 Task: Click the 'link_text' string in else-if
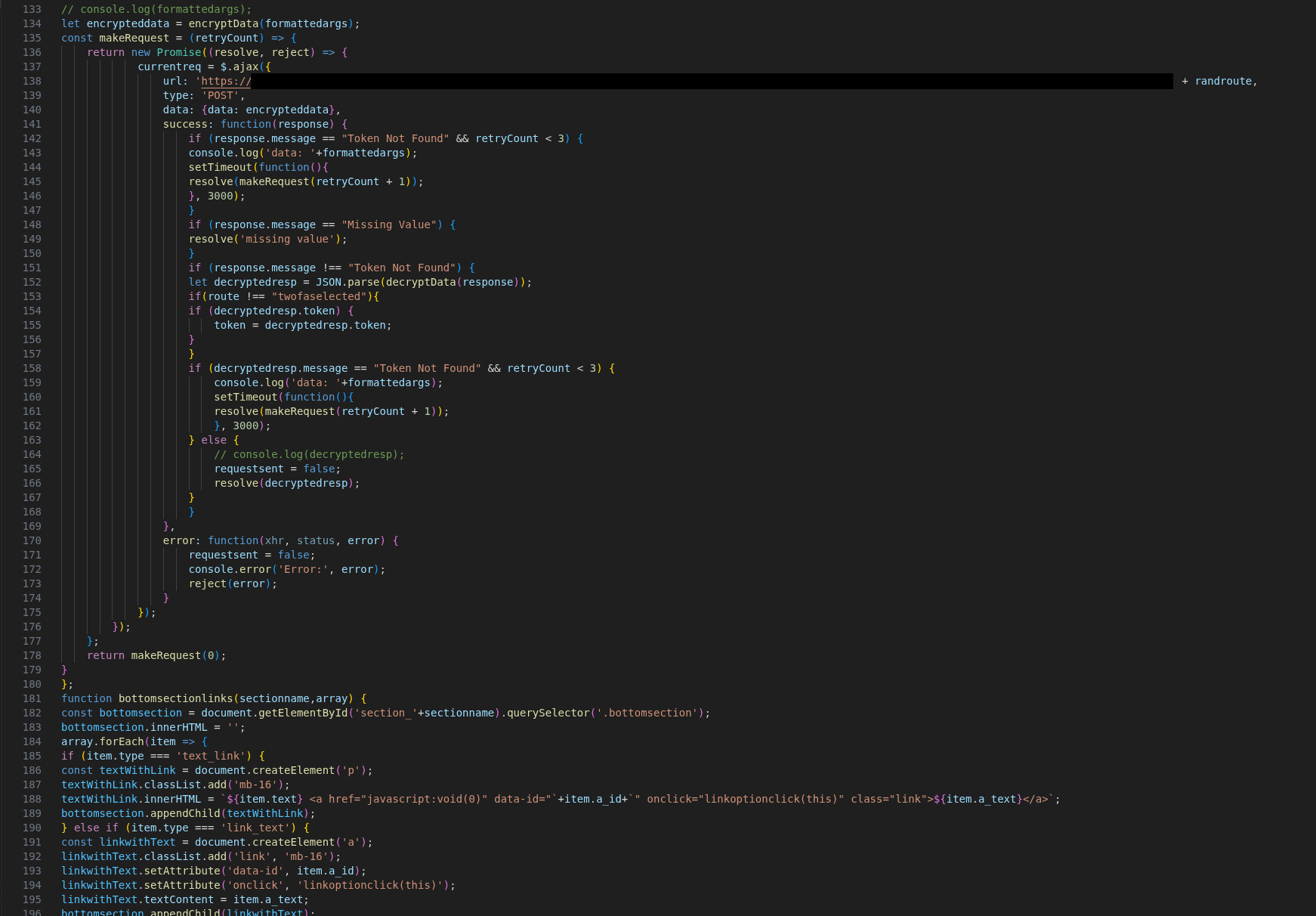tap(255, 828)
